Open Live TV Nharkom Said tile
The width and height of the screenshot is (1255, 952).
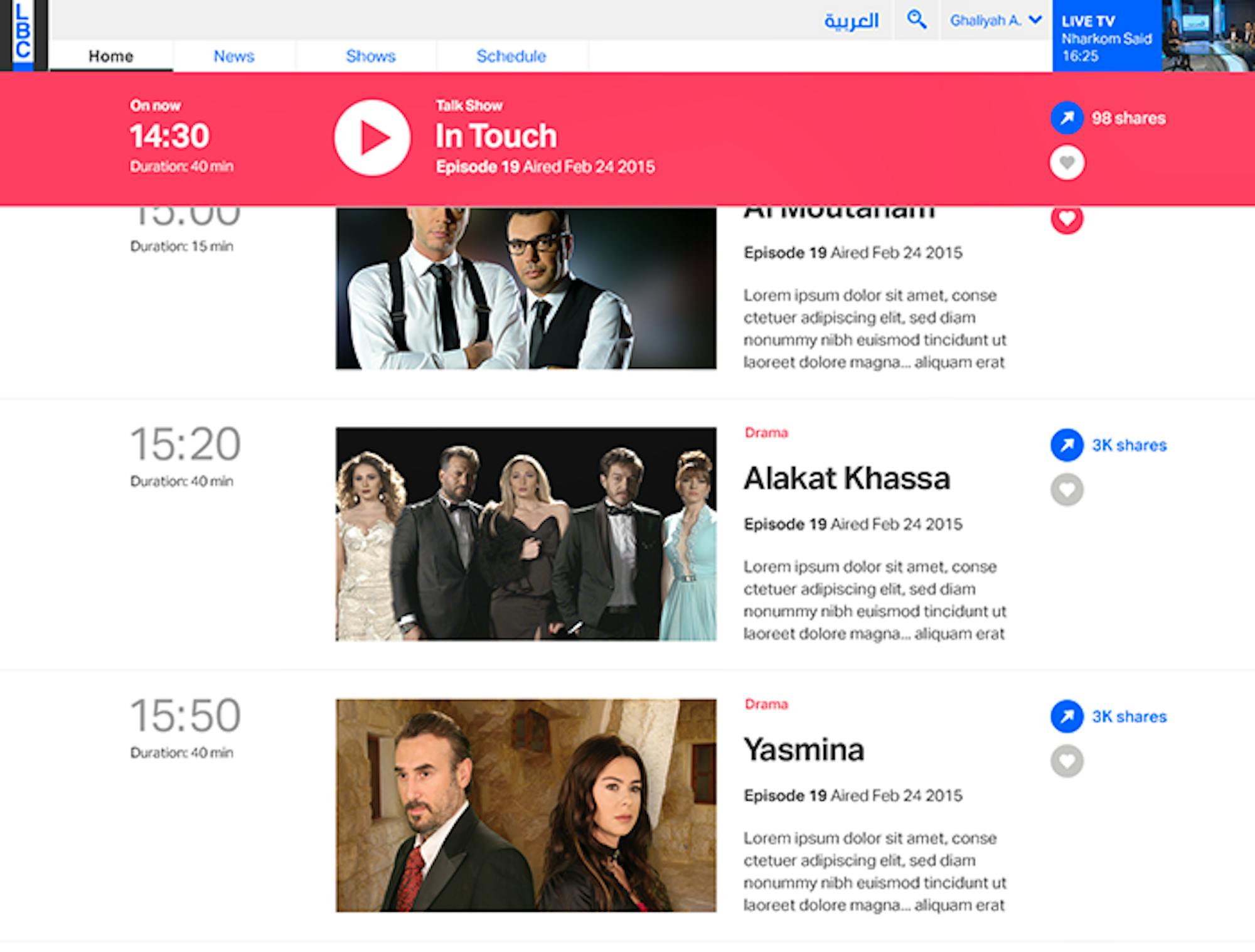[x=1153, y=36]
